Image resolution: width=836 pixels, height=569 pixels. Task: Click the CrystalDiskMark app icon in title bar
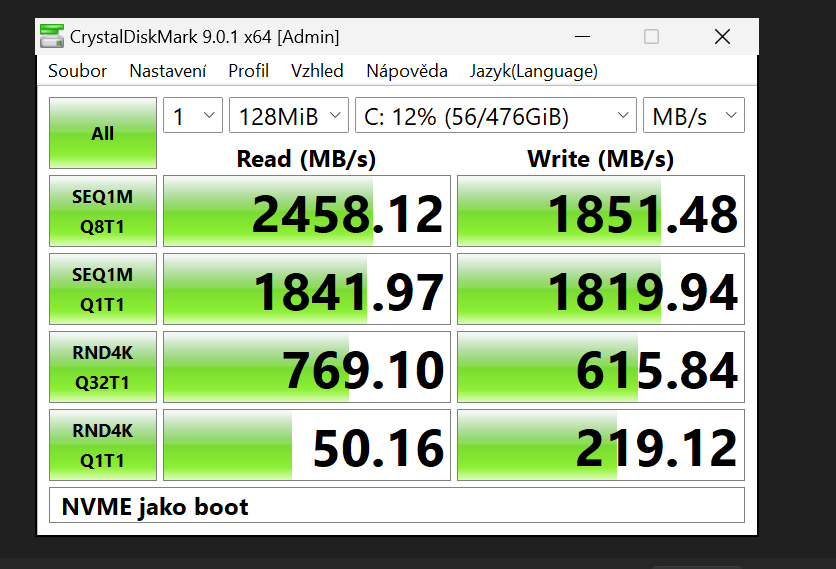click(x=52, y=37)
